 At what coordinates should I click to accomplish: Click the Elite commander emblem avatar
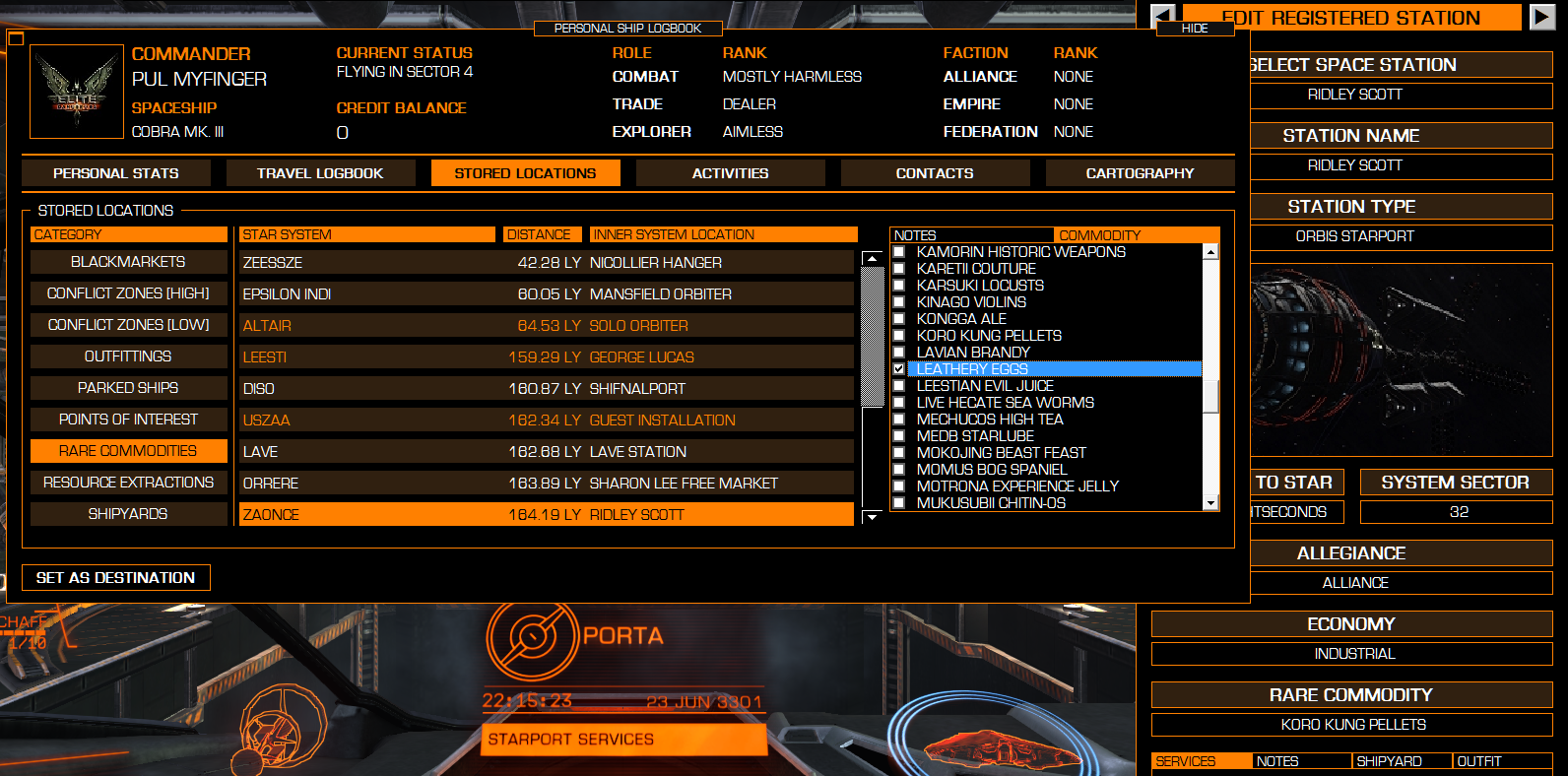77,92
